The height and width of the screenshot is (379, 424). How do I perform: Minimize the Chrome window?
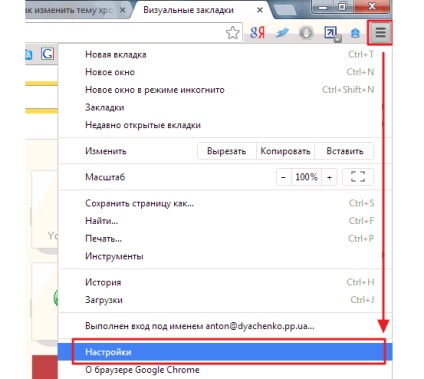[x=322, y=6]
